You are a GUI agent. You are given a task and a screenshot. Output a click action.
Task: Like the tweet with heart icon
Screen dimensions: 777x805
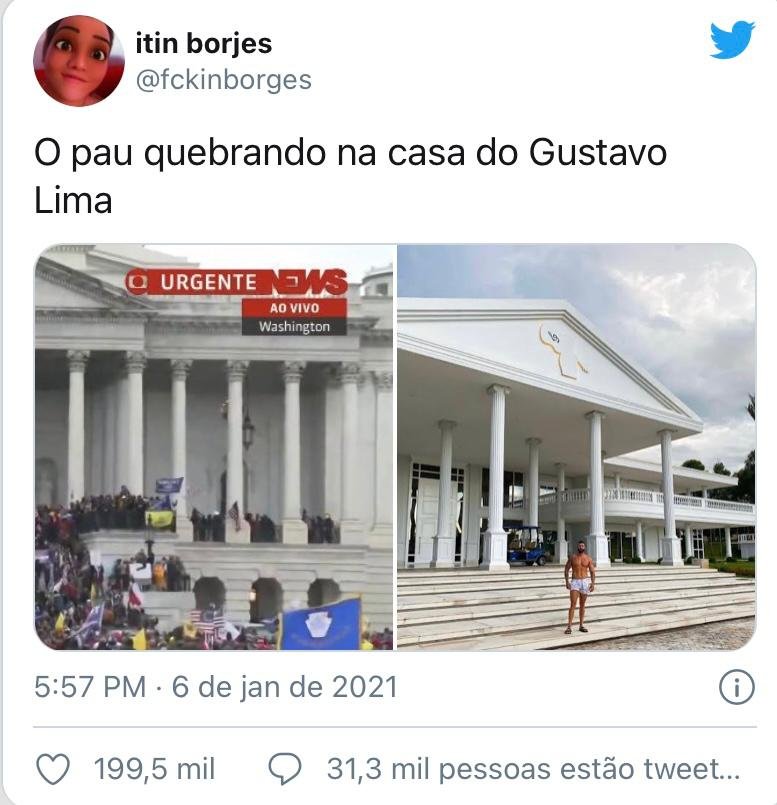coord(53,769)
